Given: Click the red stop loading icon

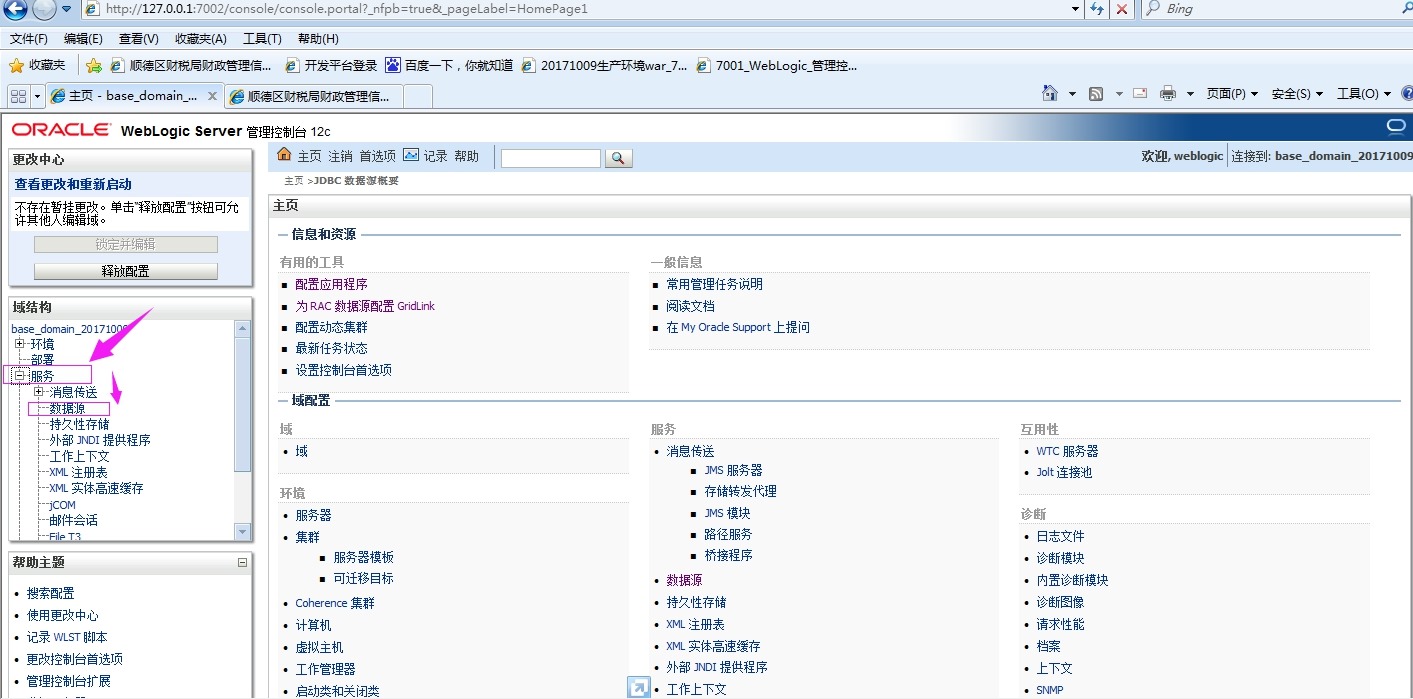Looking at the screenshot, I should 1122,9.
